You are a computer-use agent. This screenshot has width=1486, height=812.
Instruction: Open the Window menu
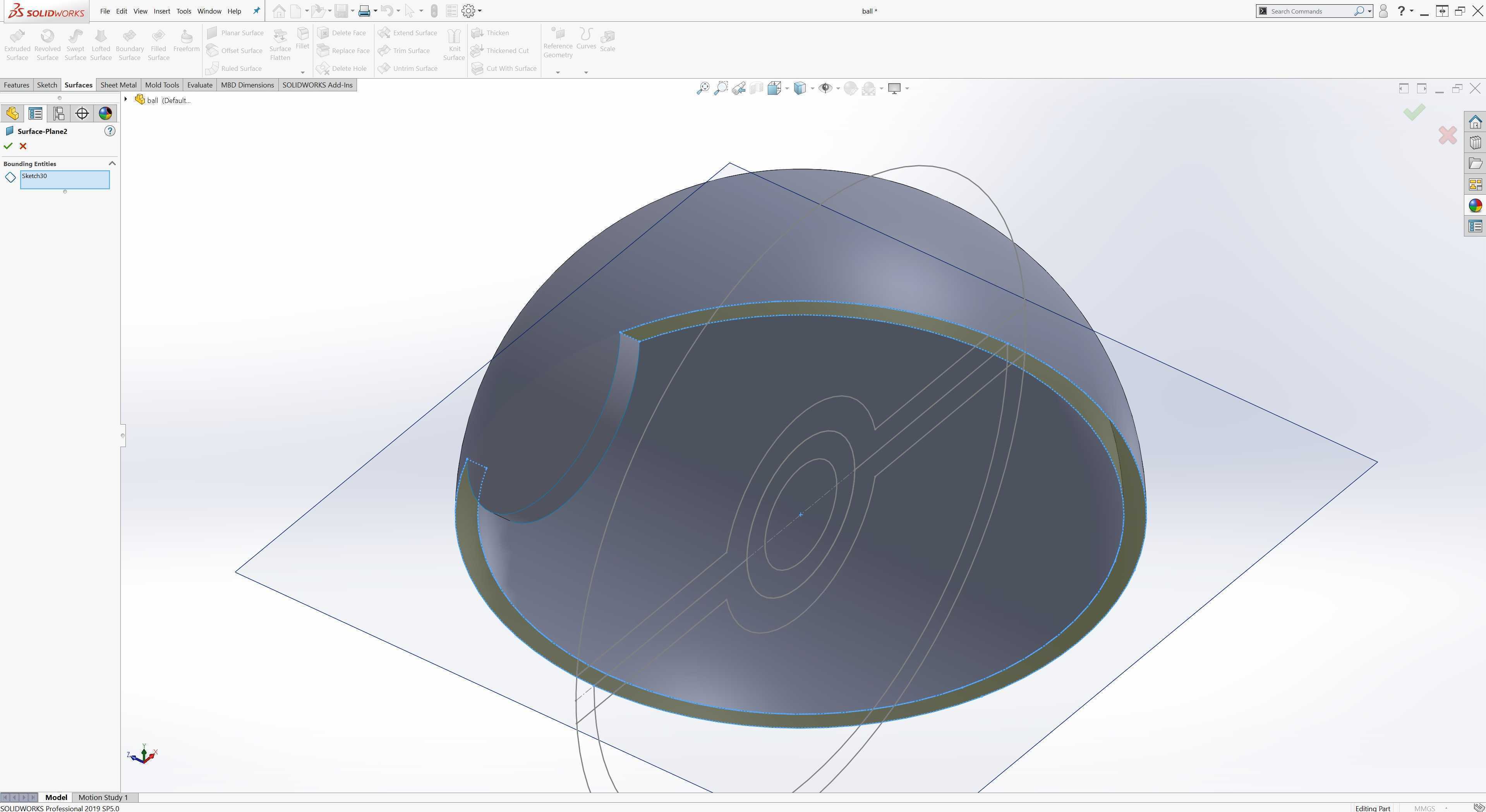click(x=209, y=11)
